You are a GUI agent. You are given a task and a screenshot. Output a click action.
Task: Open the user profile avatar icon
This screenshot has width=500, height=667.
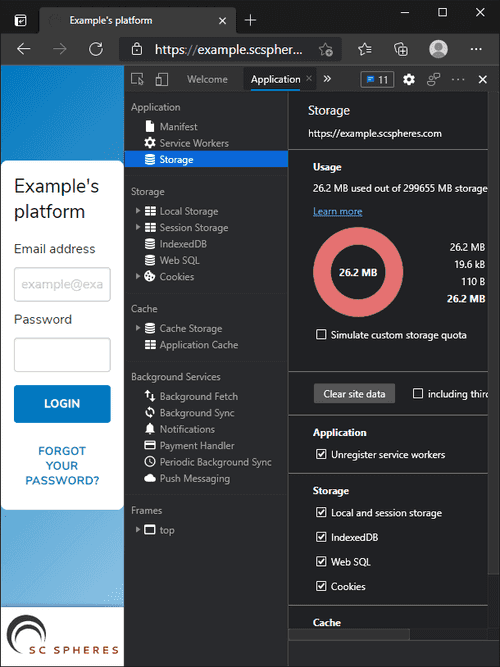(438, 49)
